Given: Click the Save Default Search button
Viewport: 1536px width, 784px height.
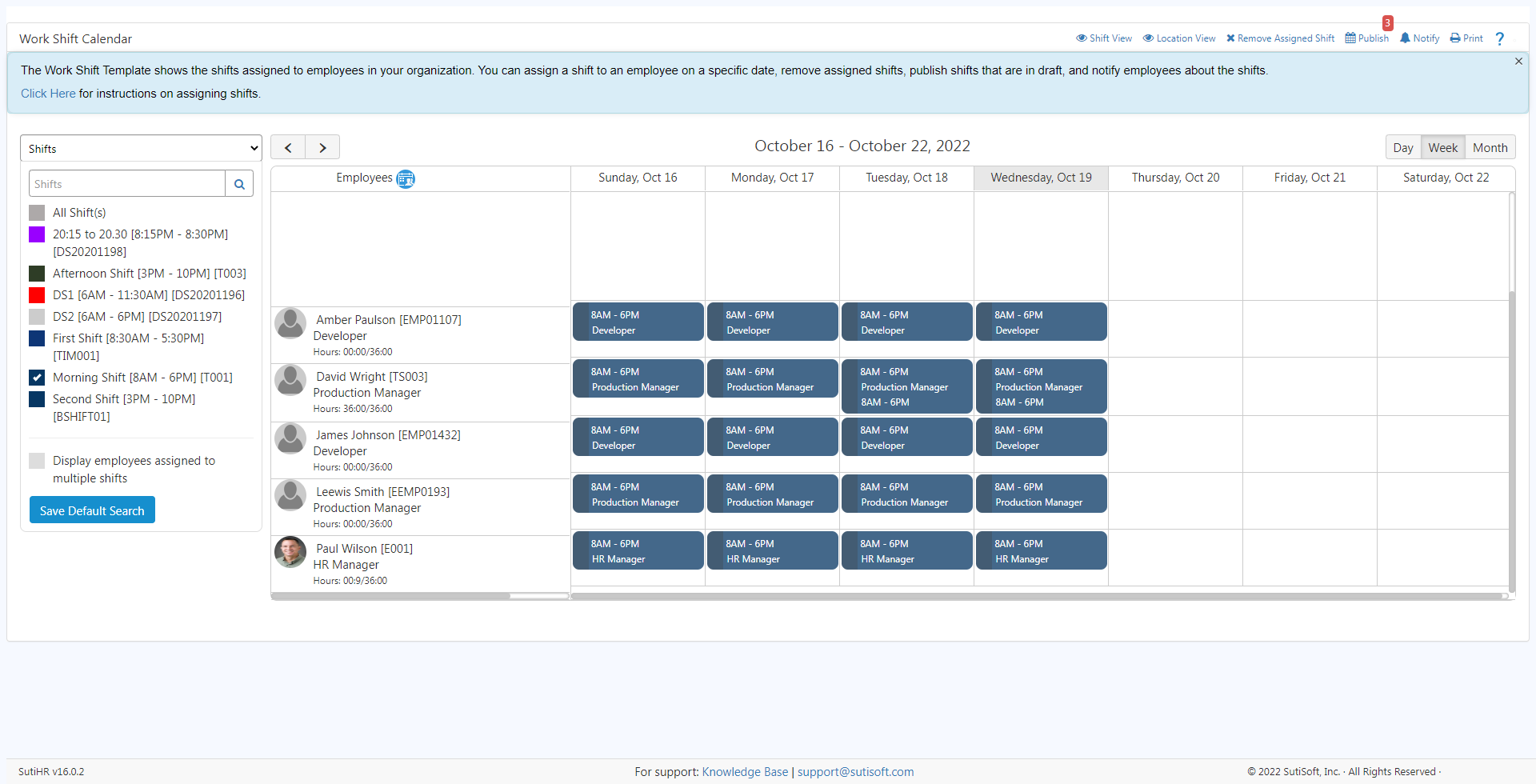Looking at the screenshot, I should click(x=92, y=510).
